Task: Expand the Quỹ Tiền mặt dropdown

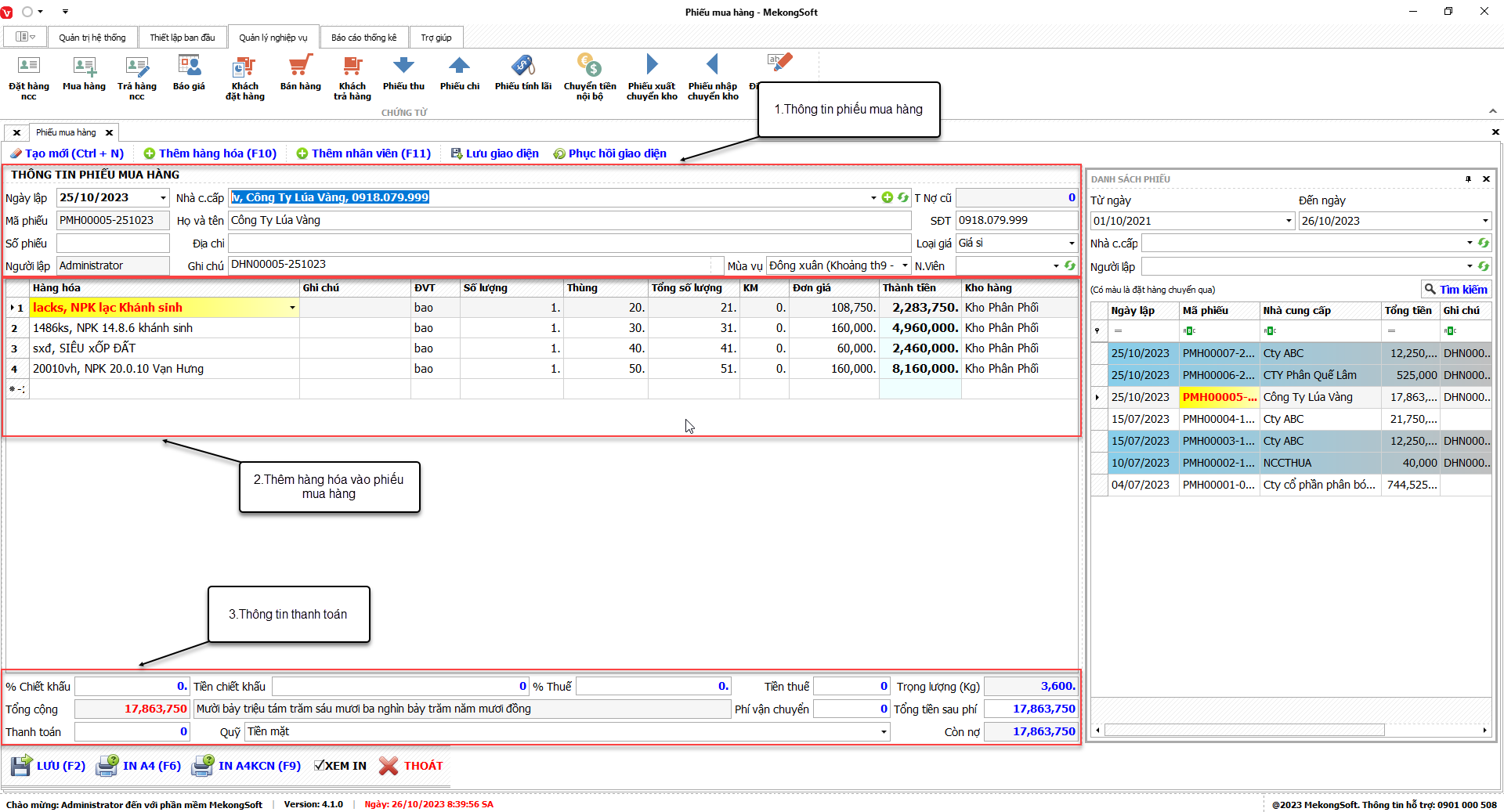Action: click(x=884, y=732)
